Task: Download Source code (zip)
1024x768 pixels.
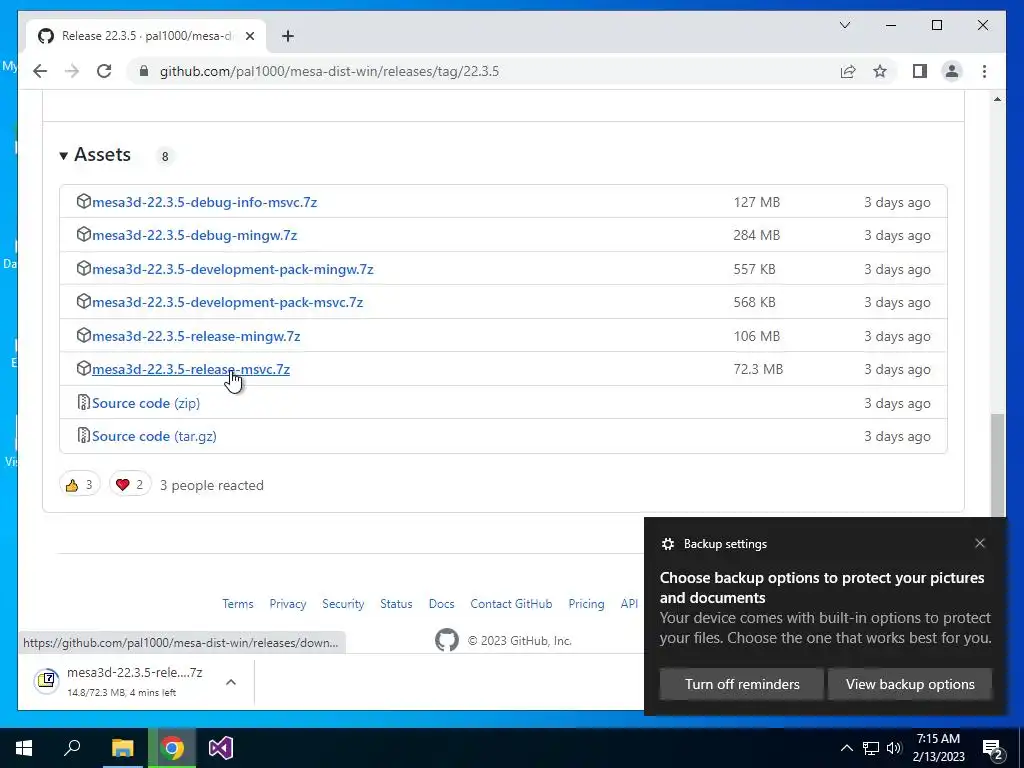Action: coord(146,403)
